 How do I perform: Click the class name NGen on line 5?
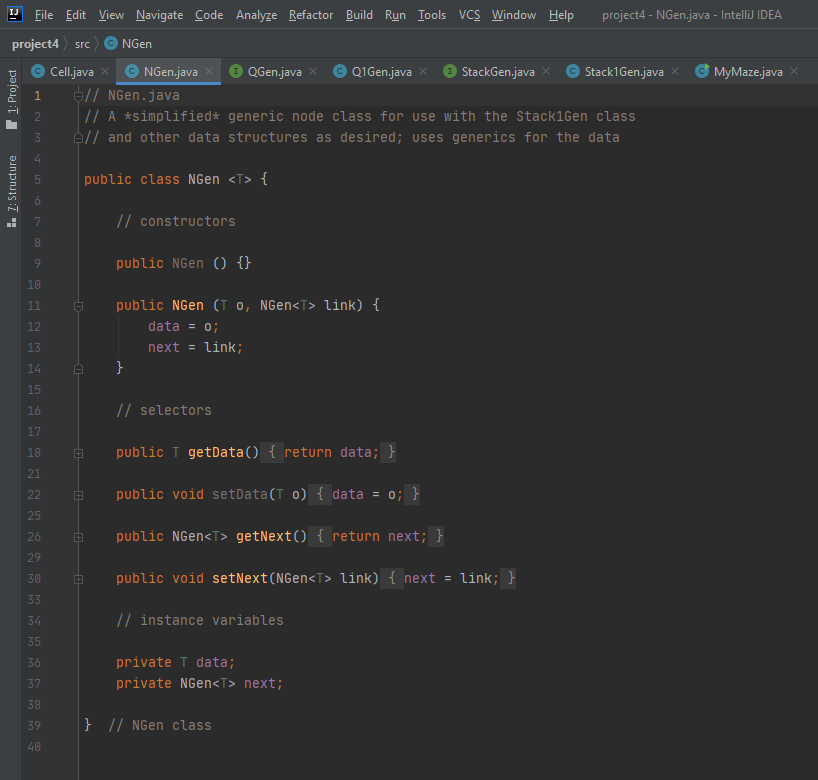[203, 179]
